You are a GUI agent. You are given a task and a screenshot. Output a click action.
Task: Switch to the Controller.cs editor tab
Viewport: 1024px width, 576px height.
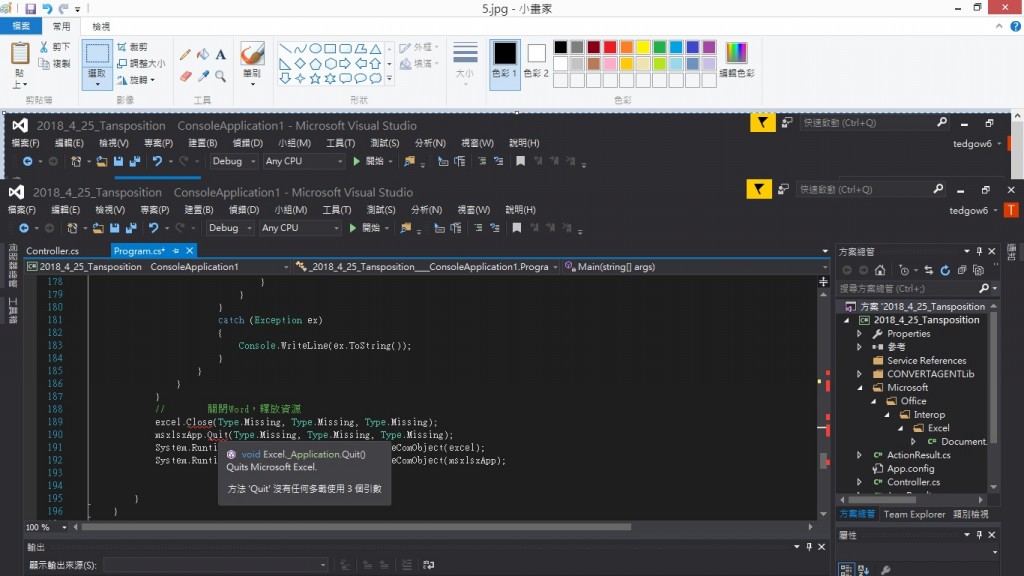[x=52, y=251]
